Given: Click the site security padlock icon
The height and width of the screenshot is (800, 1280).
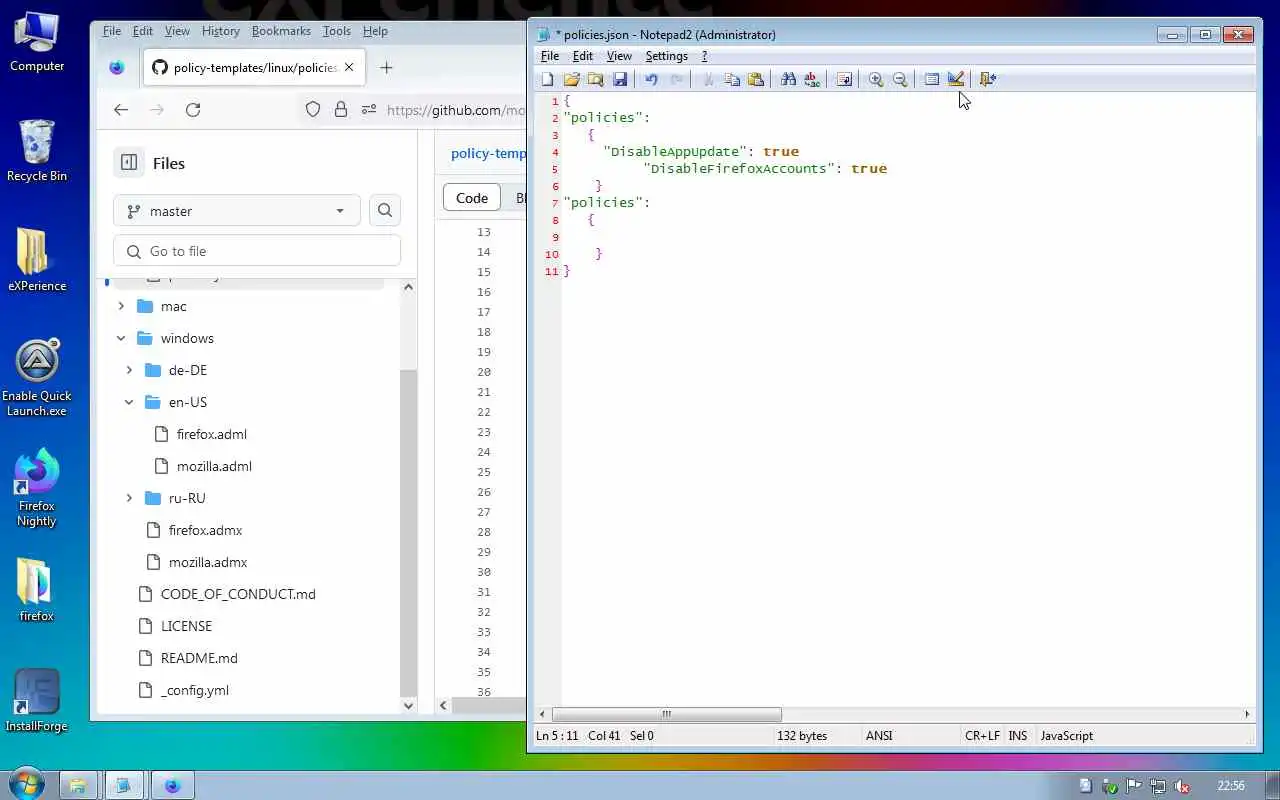Looking at the screenshot, I should pos(341,110).
